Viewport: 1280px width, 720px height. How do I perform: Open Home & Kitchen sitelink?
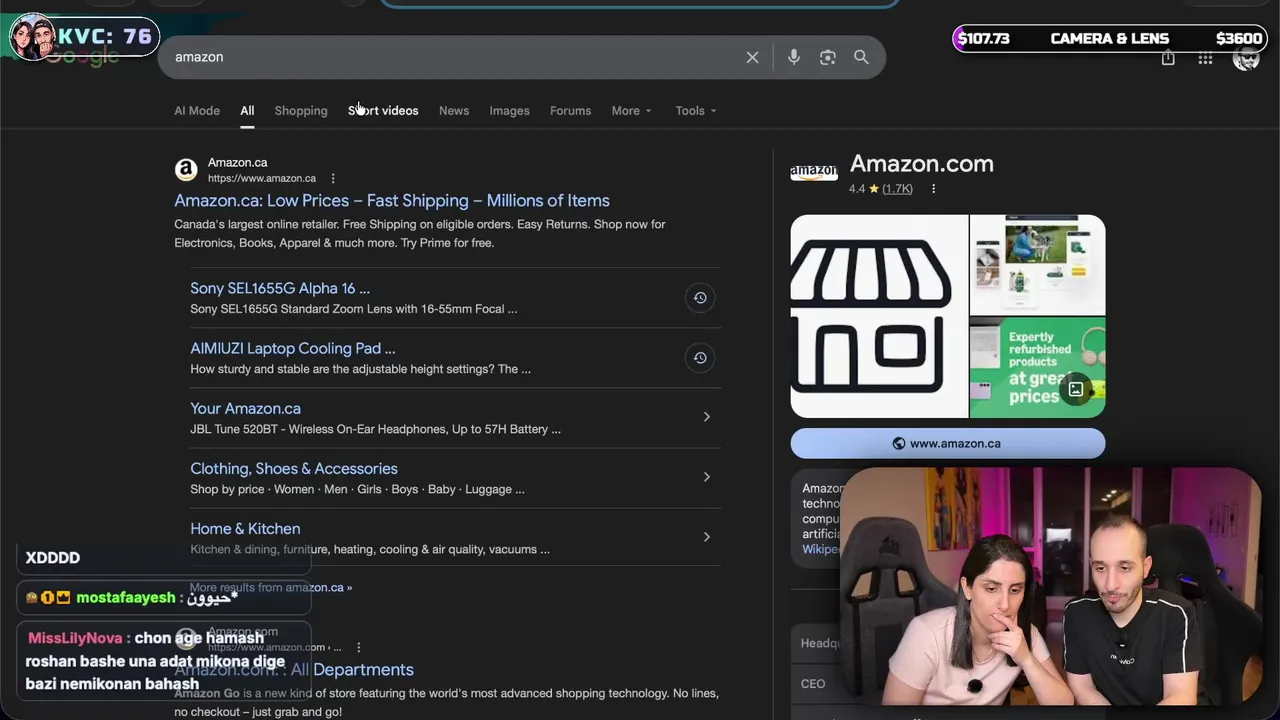point(245,528)
